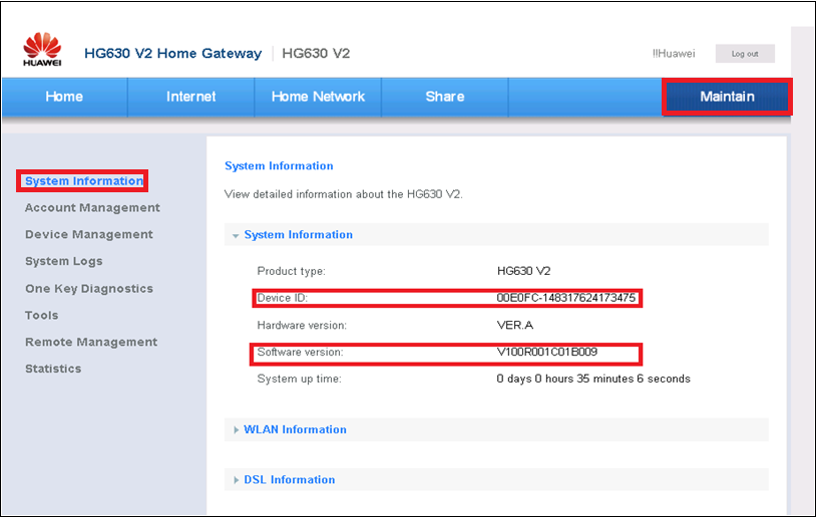Open System Information in sidebar

pyautogui.click(x=84, y=181)
